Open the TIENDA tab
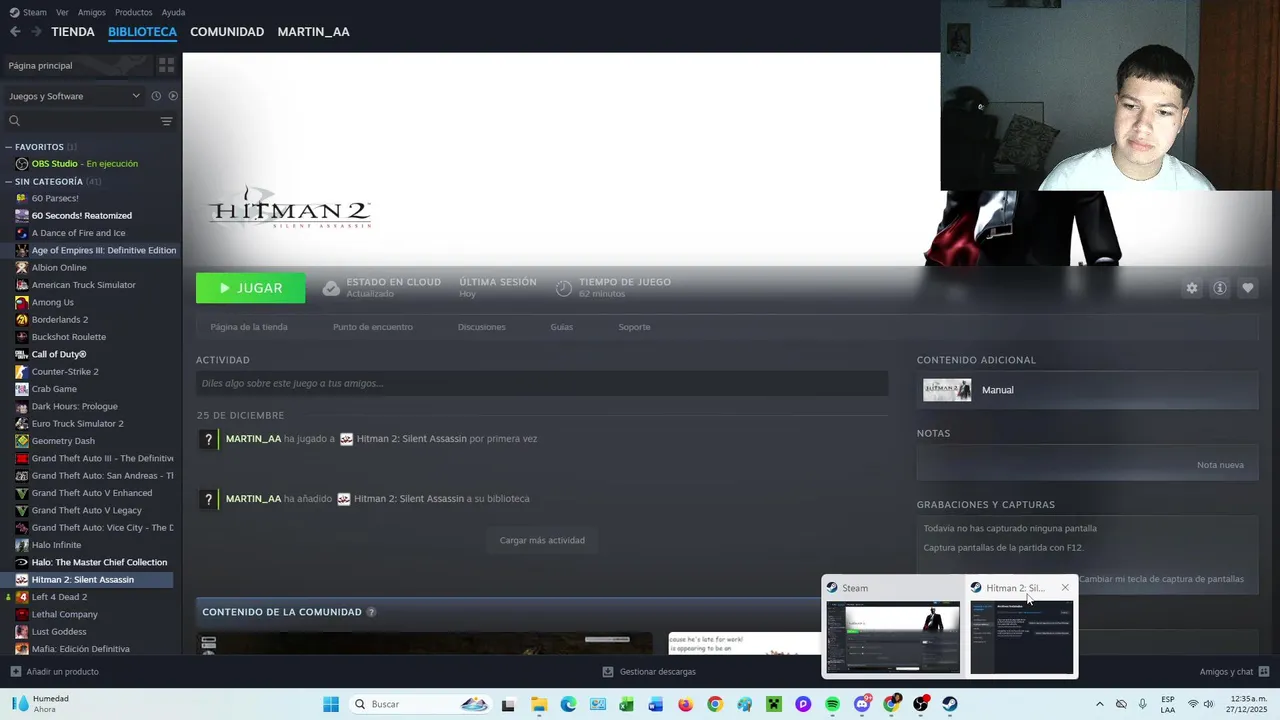Screen dimensions: 1280x720 point(73,32)
